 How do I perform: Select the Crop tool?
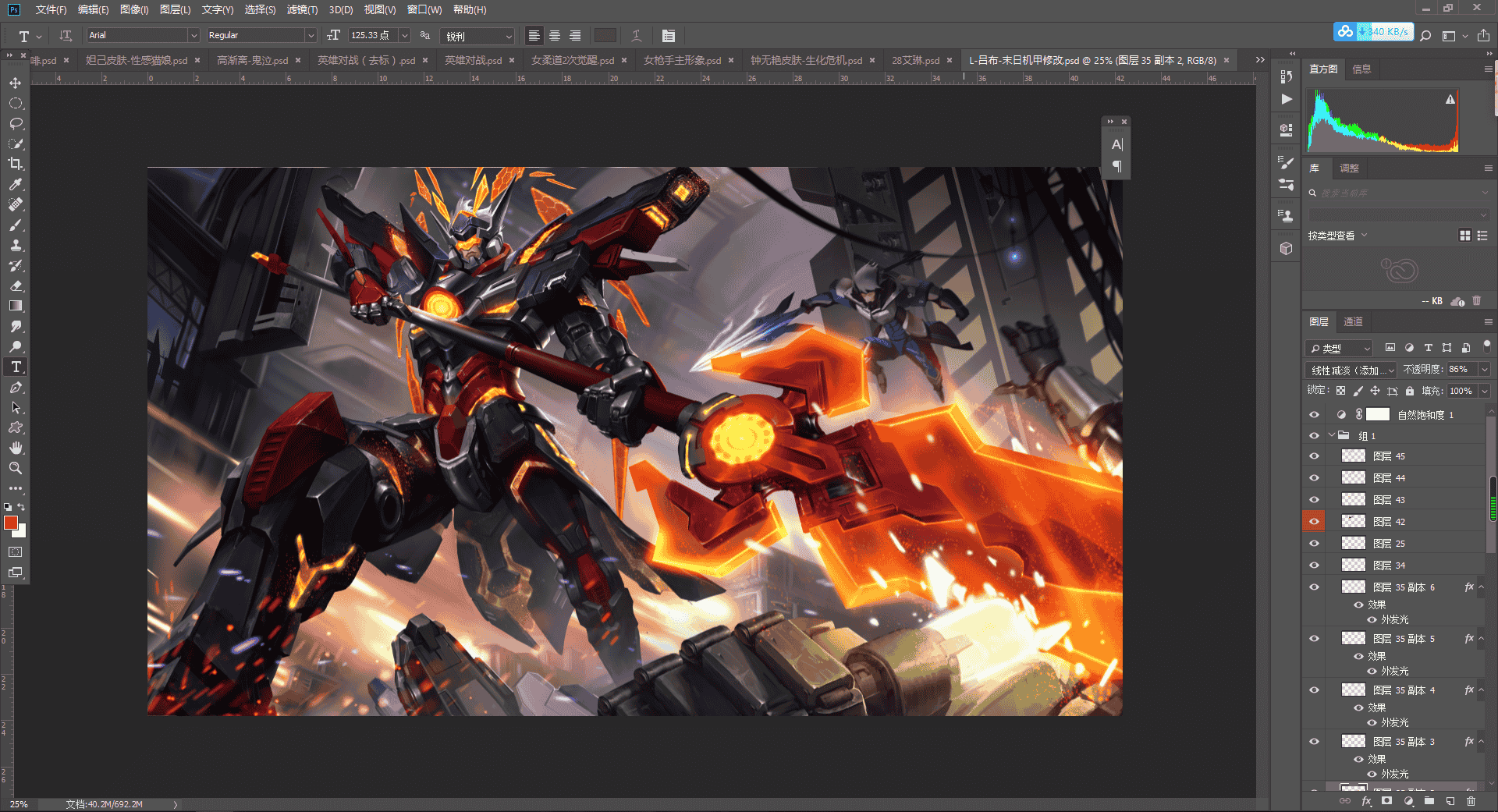point(16,164)
